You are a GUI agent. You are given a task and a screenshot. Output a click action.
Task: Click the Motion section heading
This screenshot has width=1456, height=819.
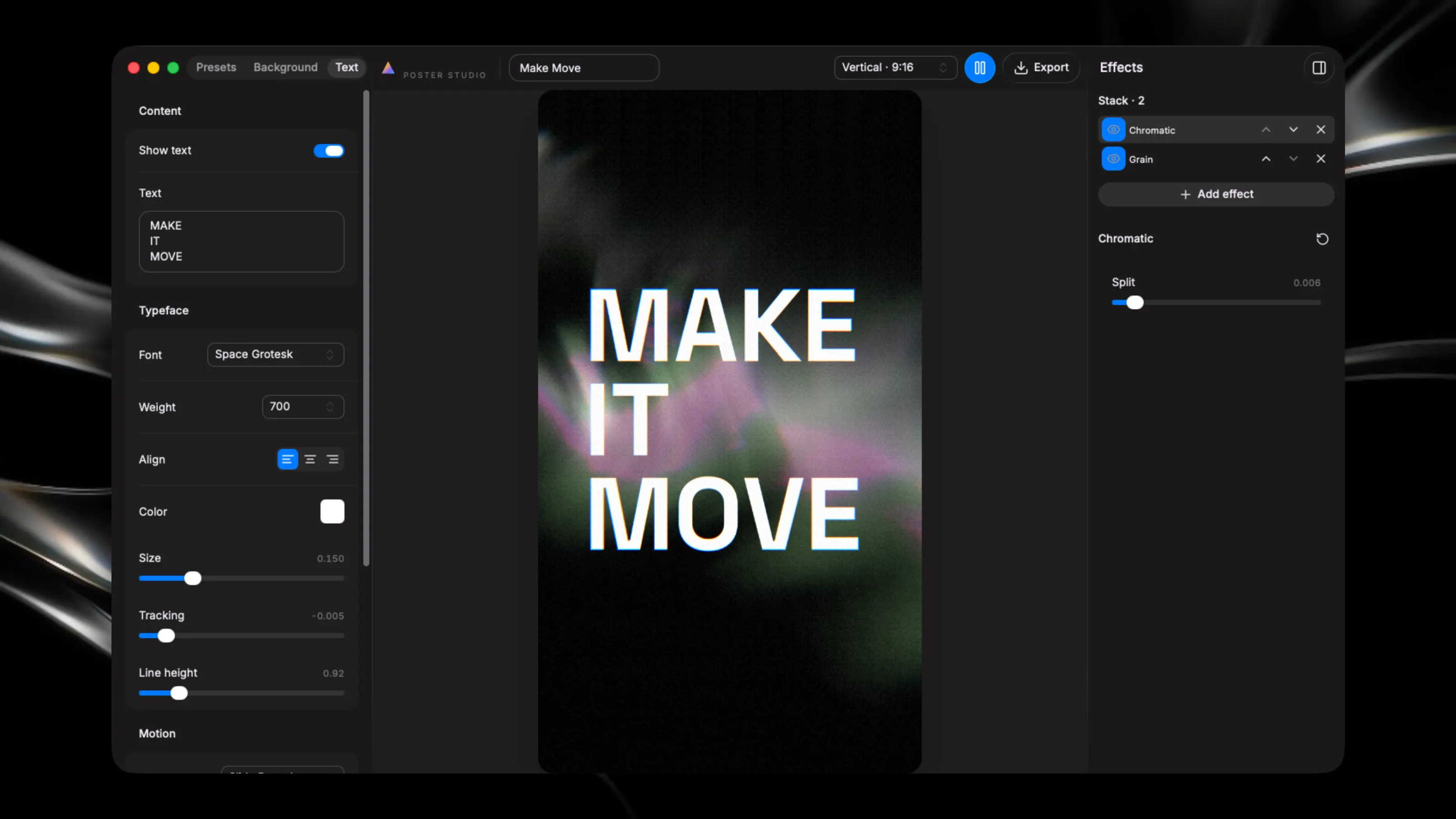[157, 733]
